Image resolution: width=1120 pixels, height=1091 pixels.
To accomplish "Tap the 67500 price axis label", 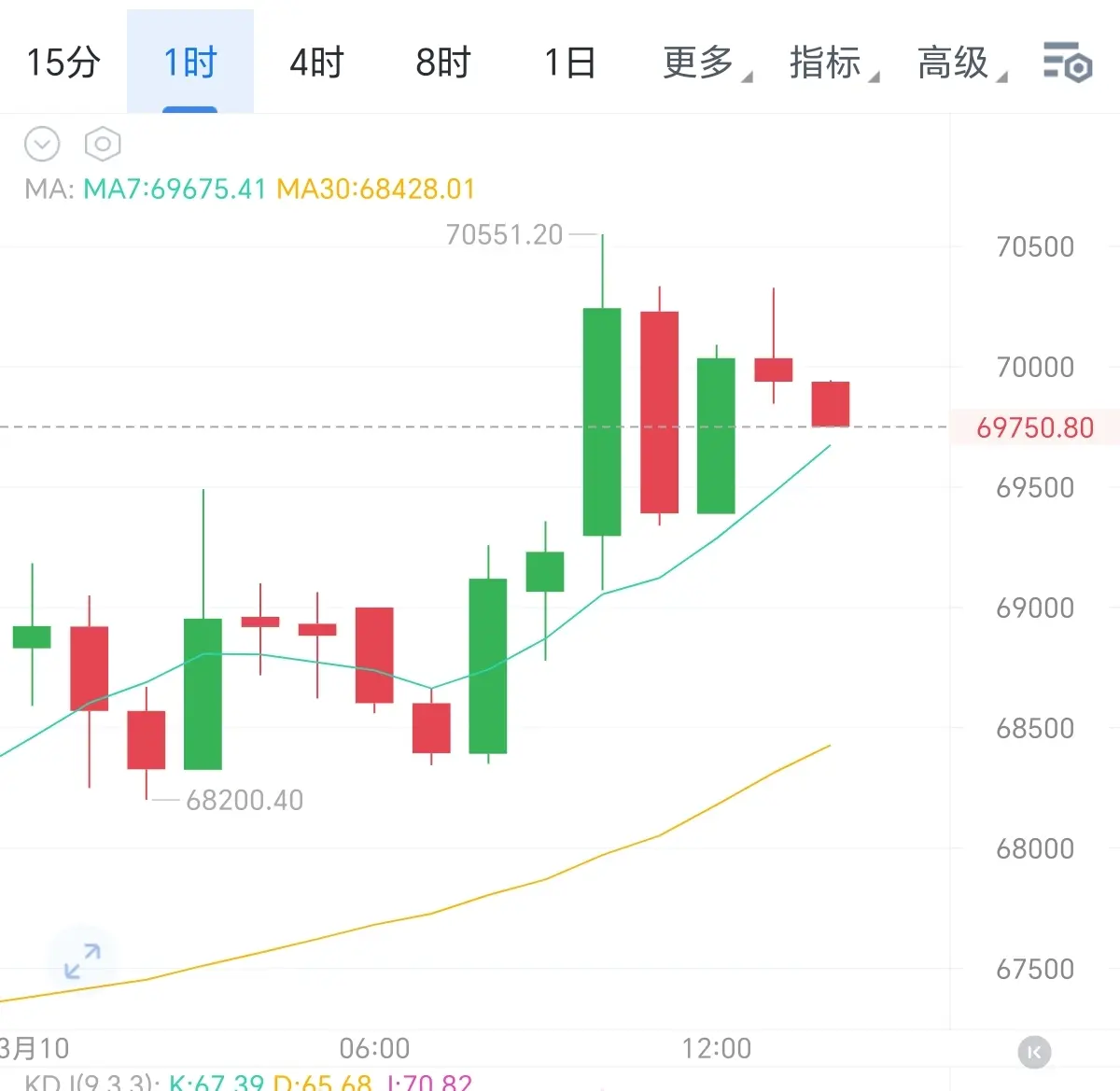I will pyautogui.click(x=1035, y=969).
